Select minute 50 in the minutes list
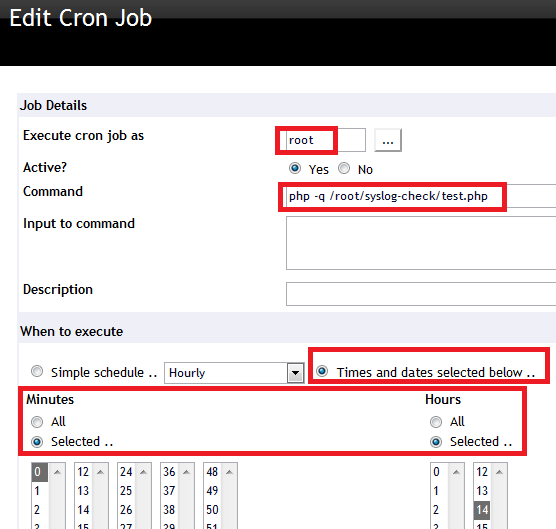 (x=212, y=510)
